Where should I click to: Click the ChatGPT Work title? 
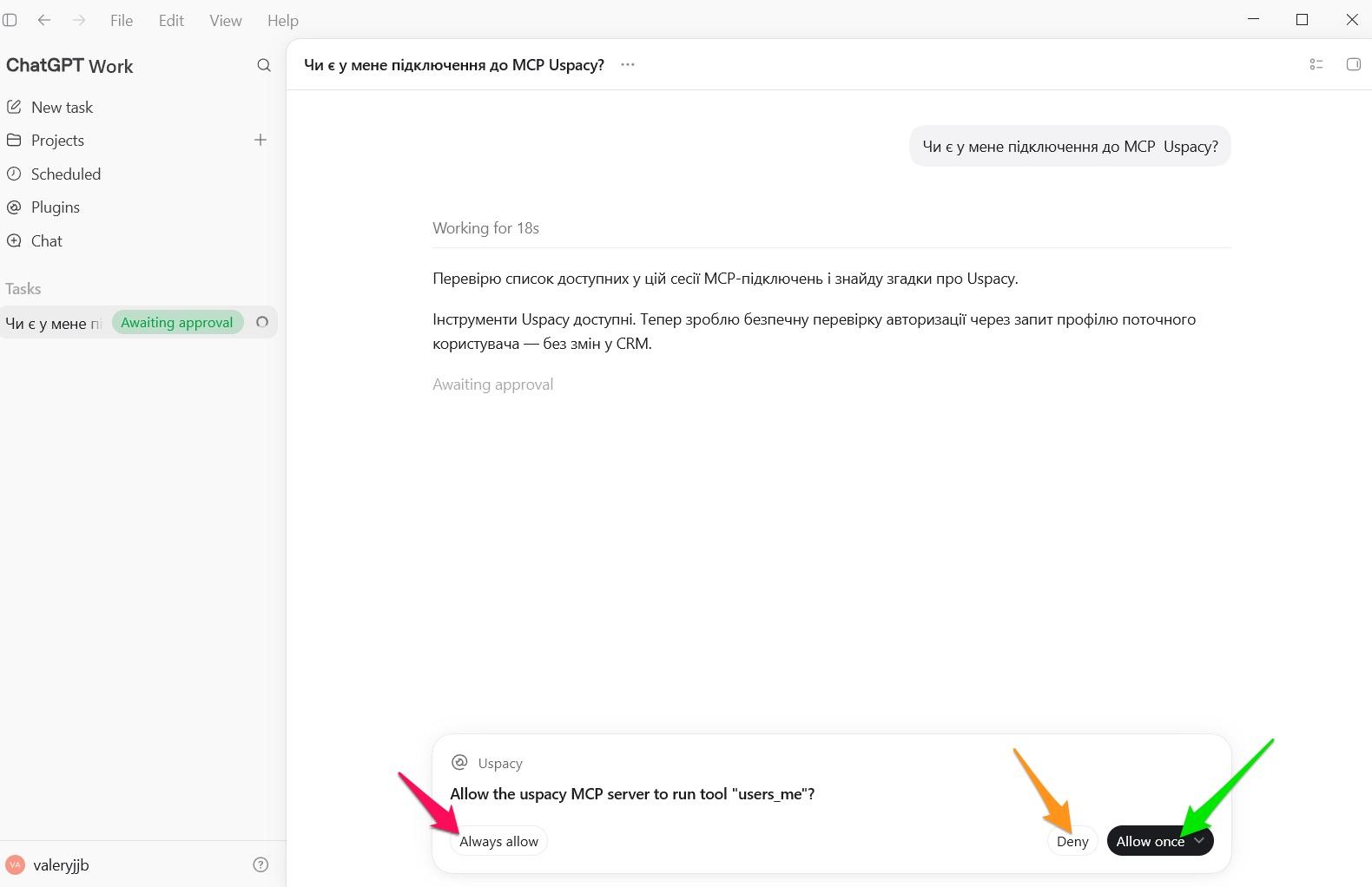coord(69,67)
